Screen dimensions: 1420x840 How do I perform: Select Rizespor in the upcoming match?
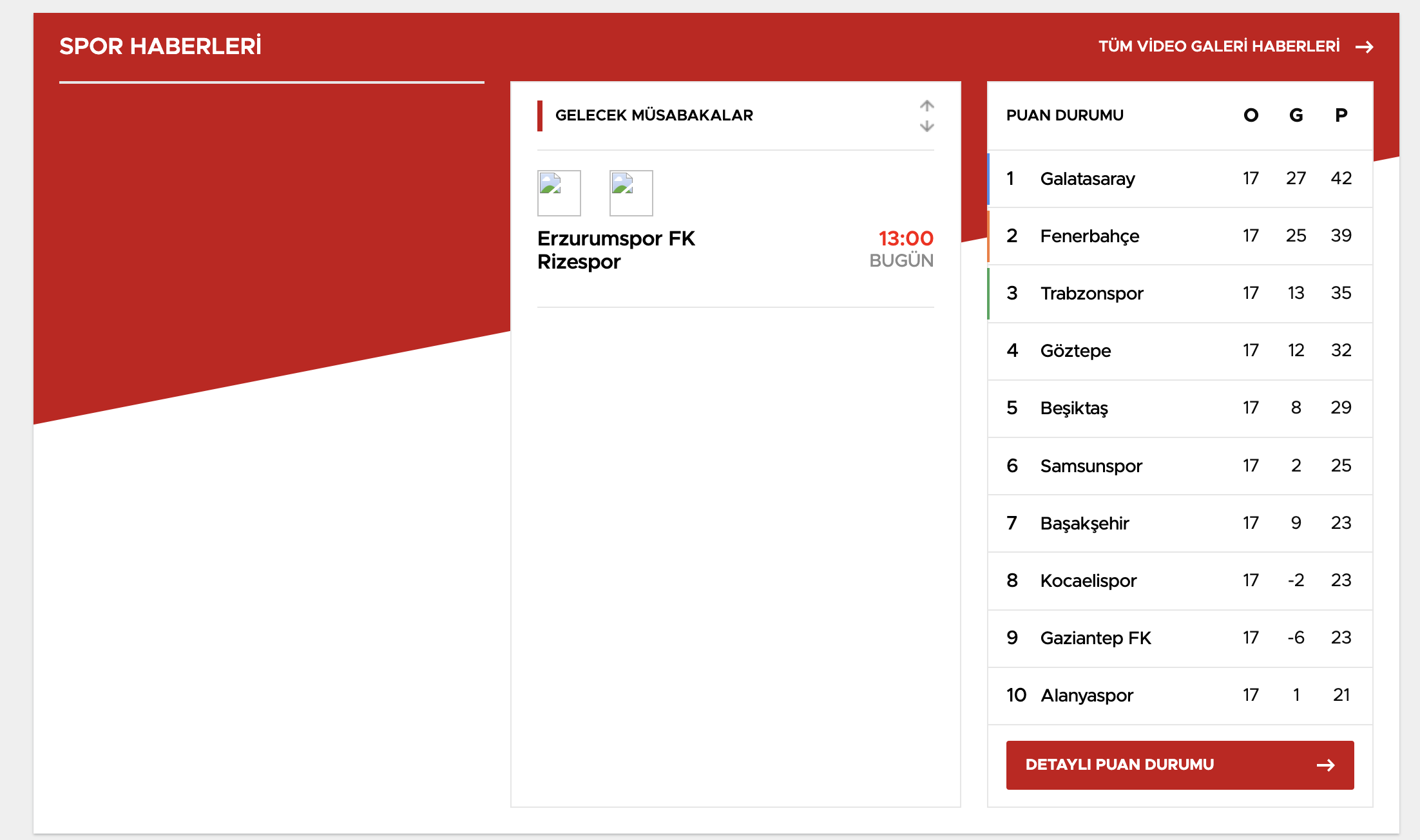click(579, 262)
